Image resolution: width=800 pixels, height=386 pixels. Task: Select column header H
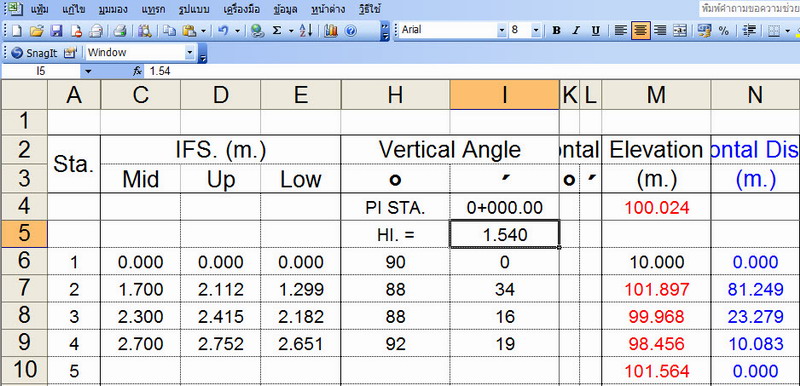pos(395,94)
